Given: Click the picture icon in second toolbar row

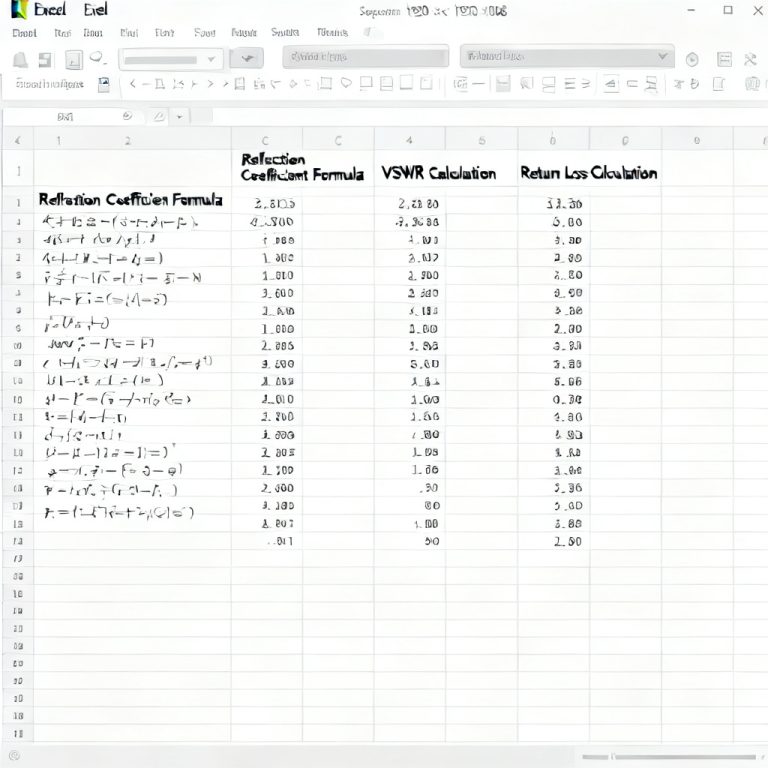Looking at the screenshot, I should pyautogui.click(x=104, y=84).
